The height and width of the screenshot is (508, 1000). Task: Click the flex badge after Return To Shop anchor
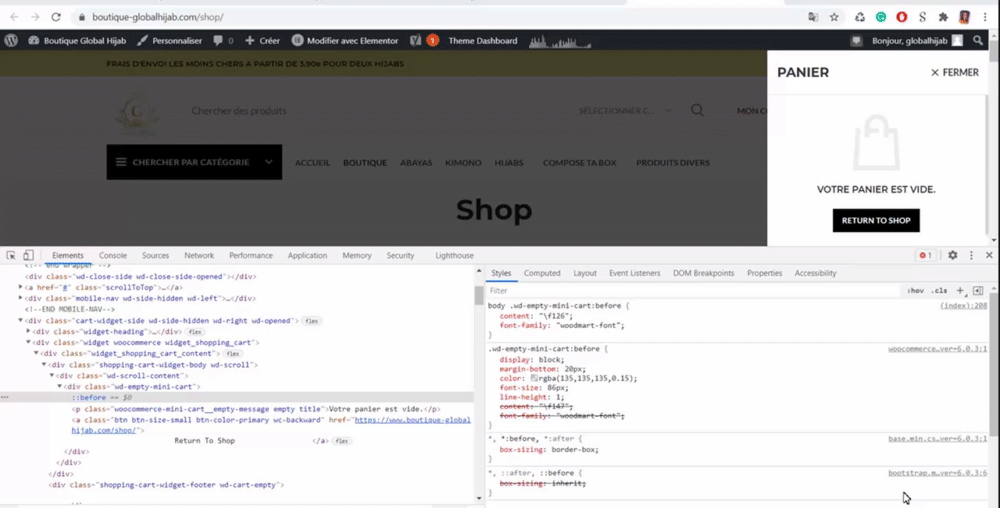(x=342, y=441)
